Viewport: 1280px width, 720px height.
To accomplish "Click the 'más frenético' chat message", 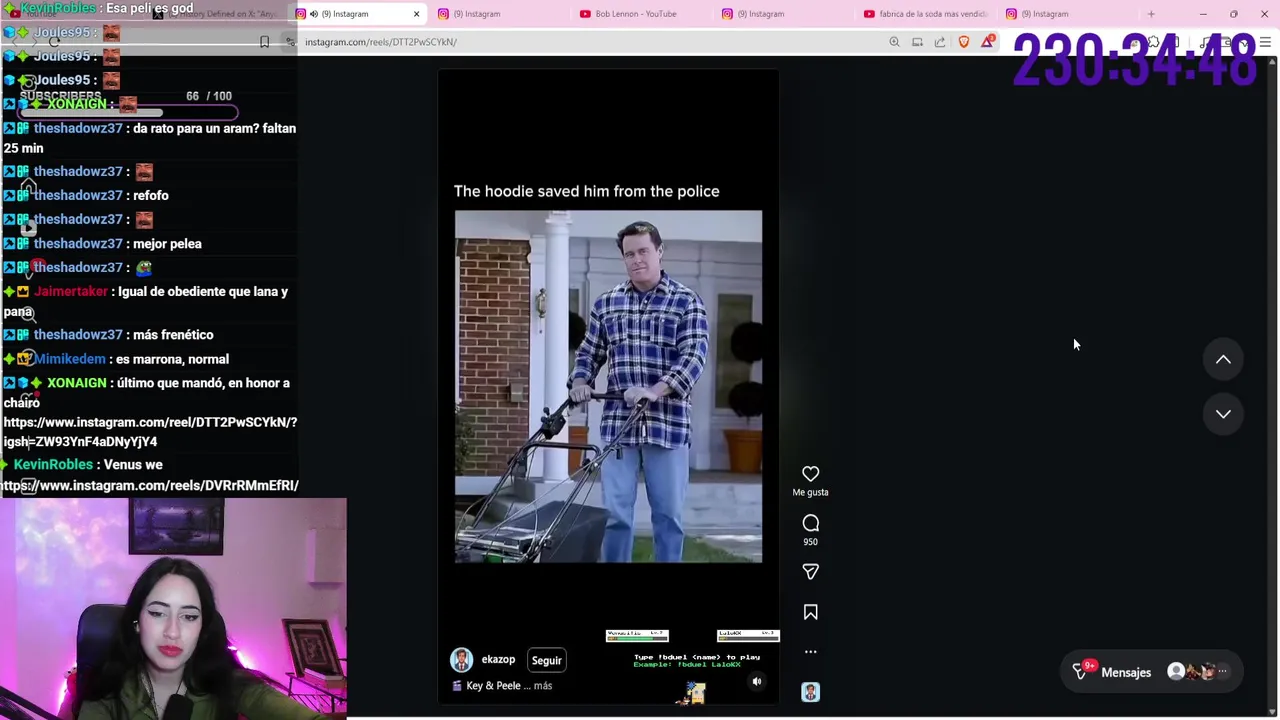I will point(172,335).
